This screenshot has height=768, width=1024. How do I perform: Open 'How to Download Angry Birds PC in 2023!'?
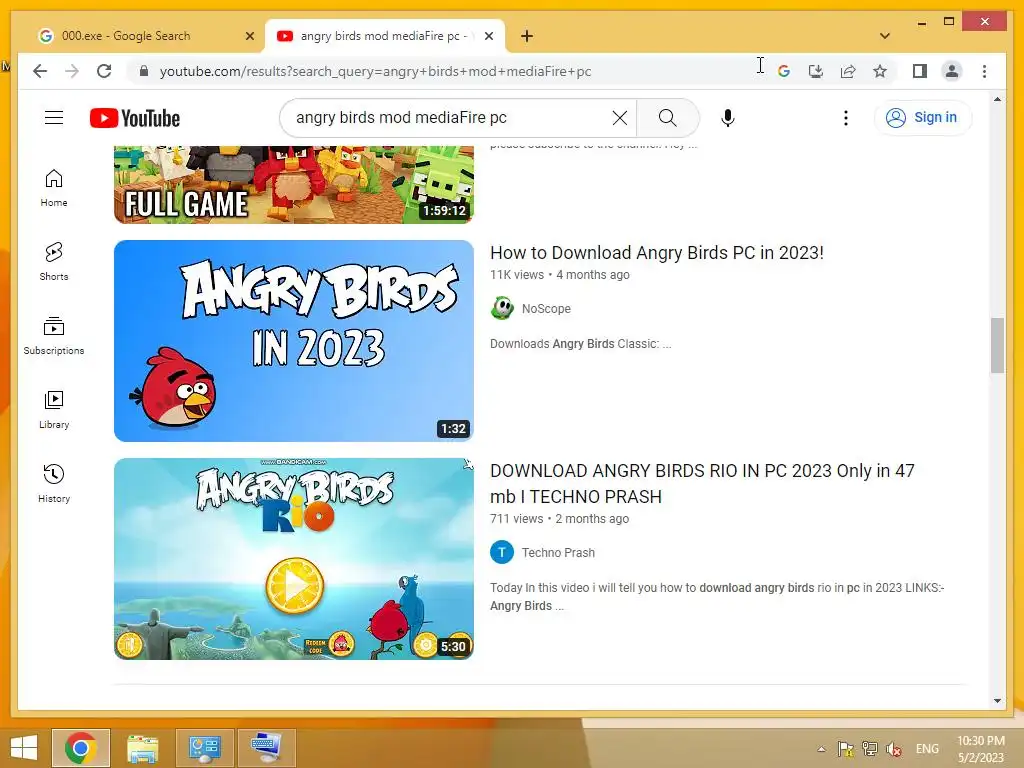point(656,253)
